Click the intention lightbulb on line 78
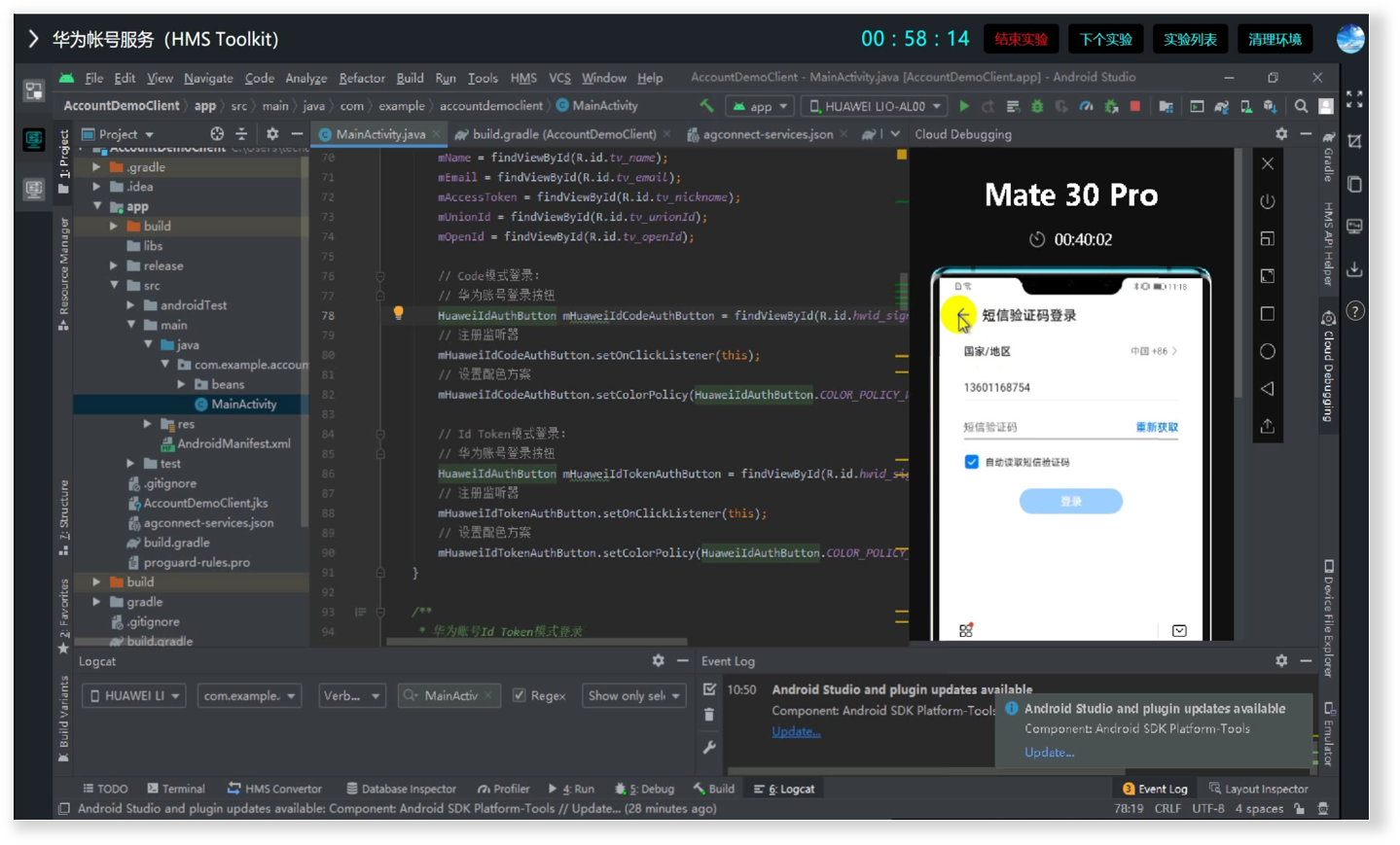The image size is (1400, 845). 398,313
